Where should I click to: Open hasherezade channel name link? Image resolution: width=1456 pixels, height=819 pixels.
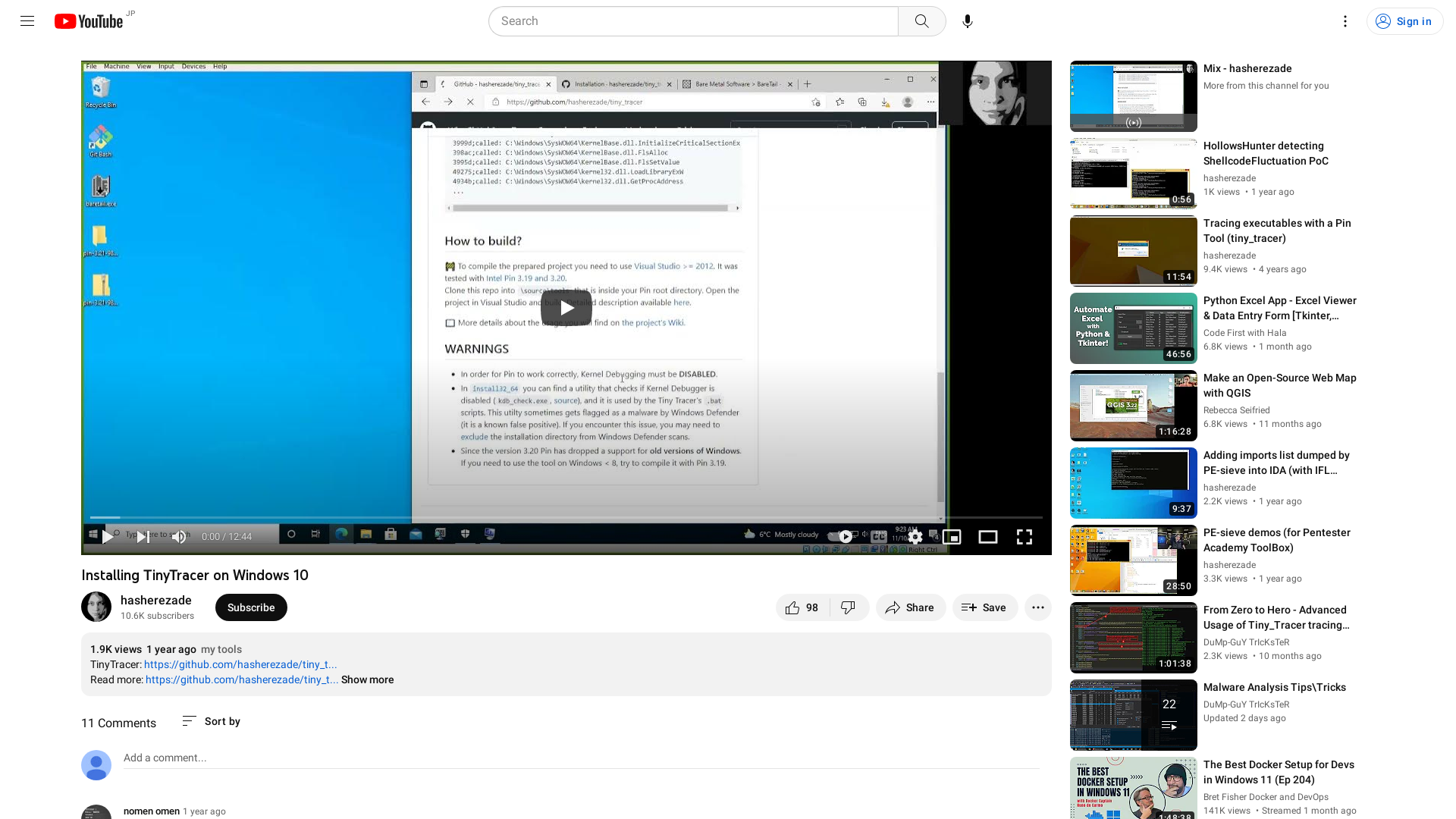click(156, 601)
